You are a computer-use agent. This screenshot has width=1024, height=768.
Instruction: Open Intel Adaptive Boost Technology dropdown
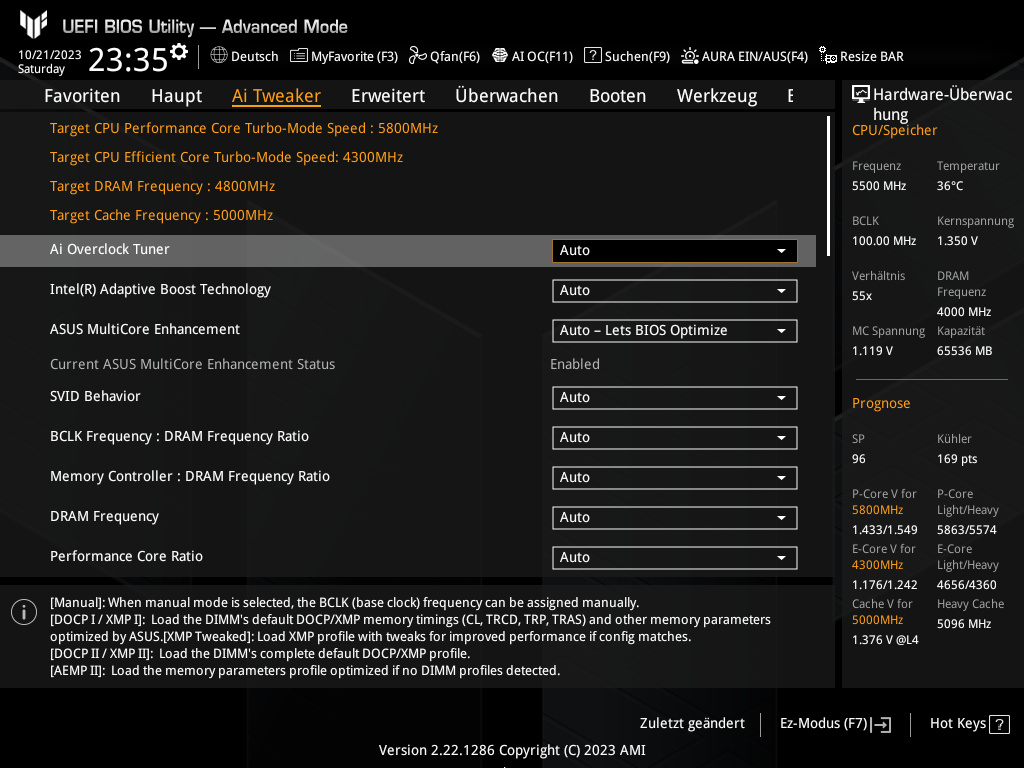674,291
